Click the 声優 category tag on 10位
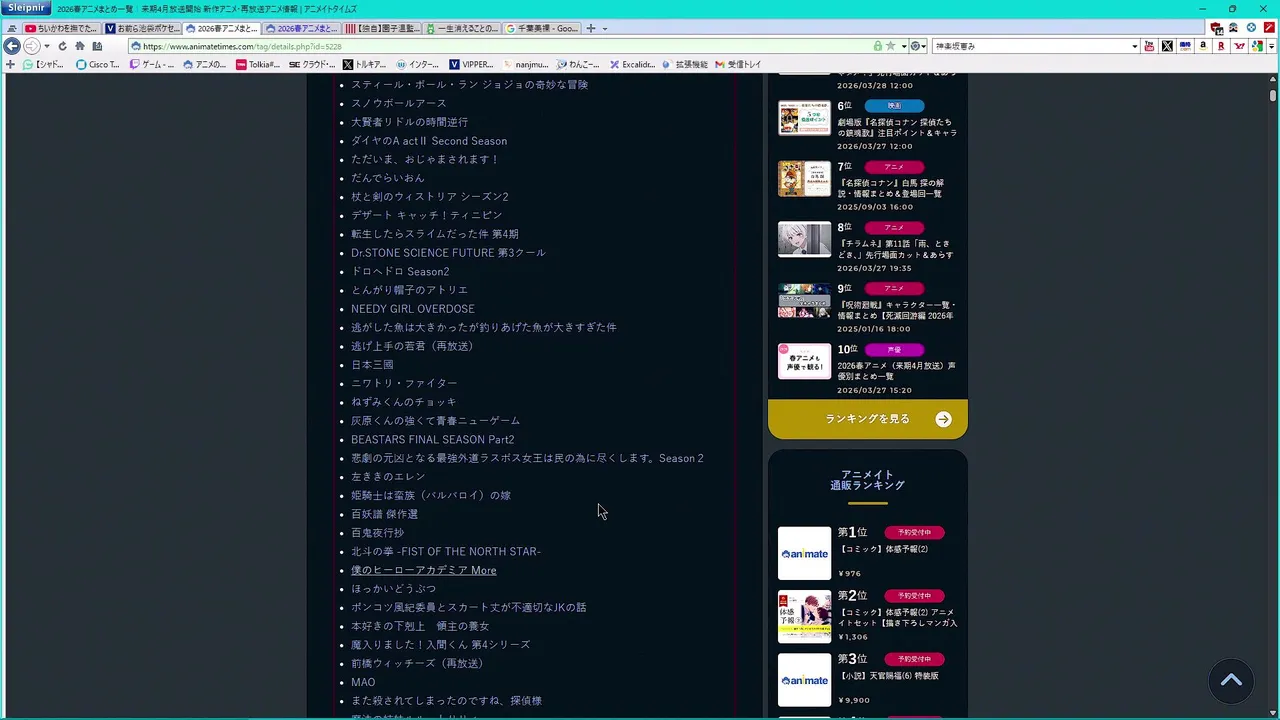The image size is (1280, 720). click(x=894, y=350)
